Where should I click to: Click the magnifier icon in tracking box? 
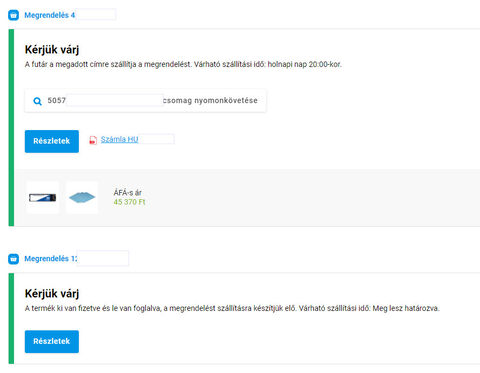tap(38, 101)
